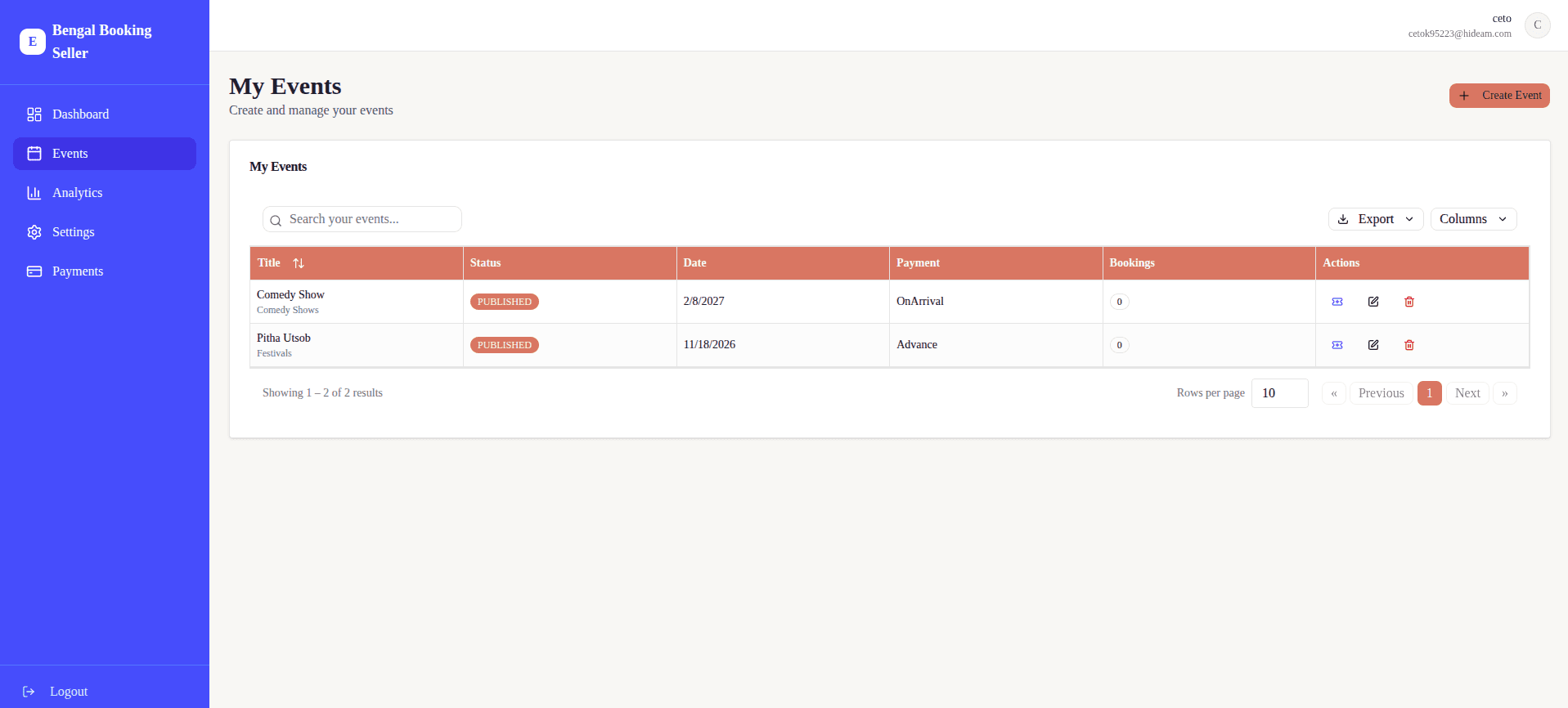Click the Festivals category text

pos(274,353)
